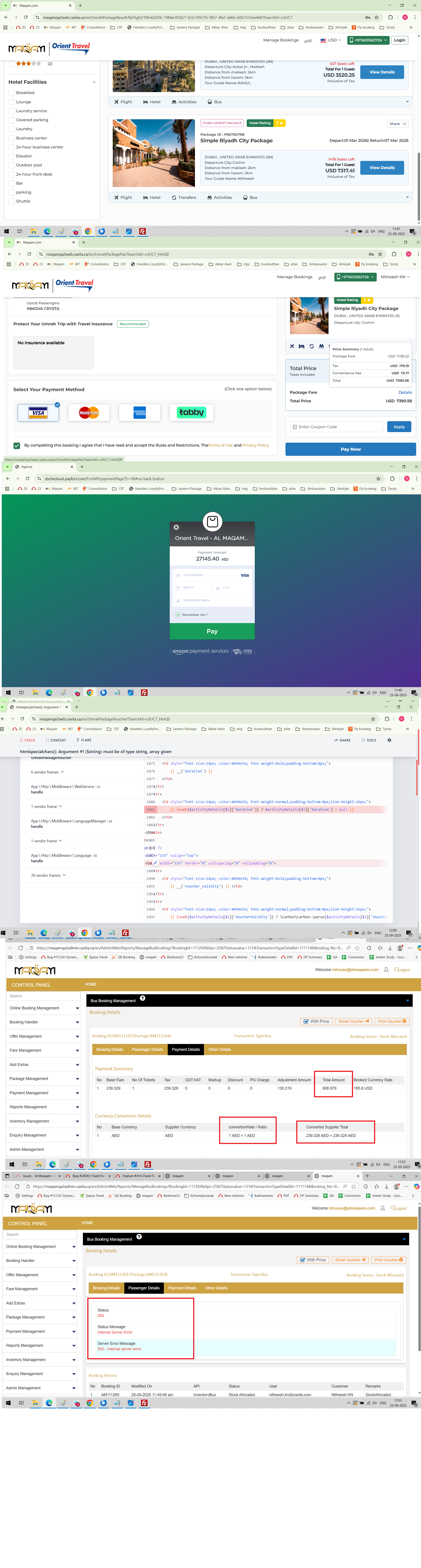Open the Flare settings gear icon
Screen dimensions: 421x1568
click(389, 740)
